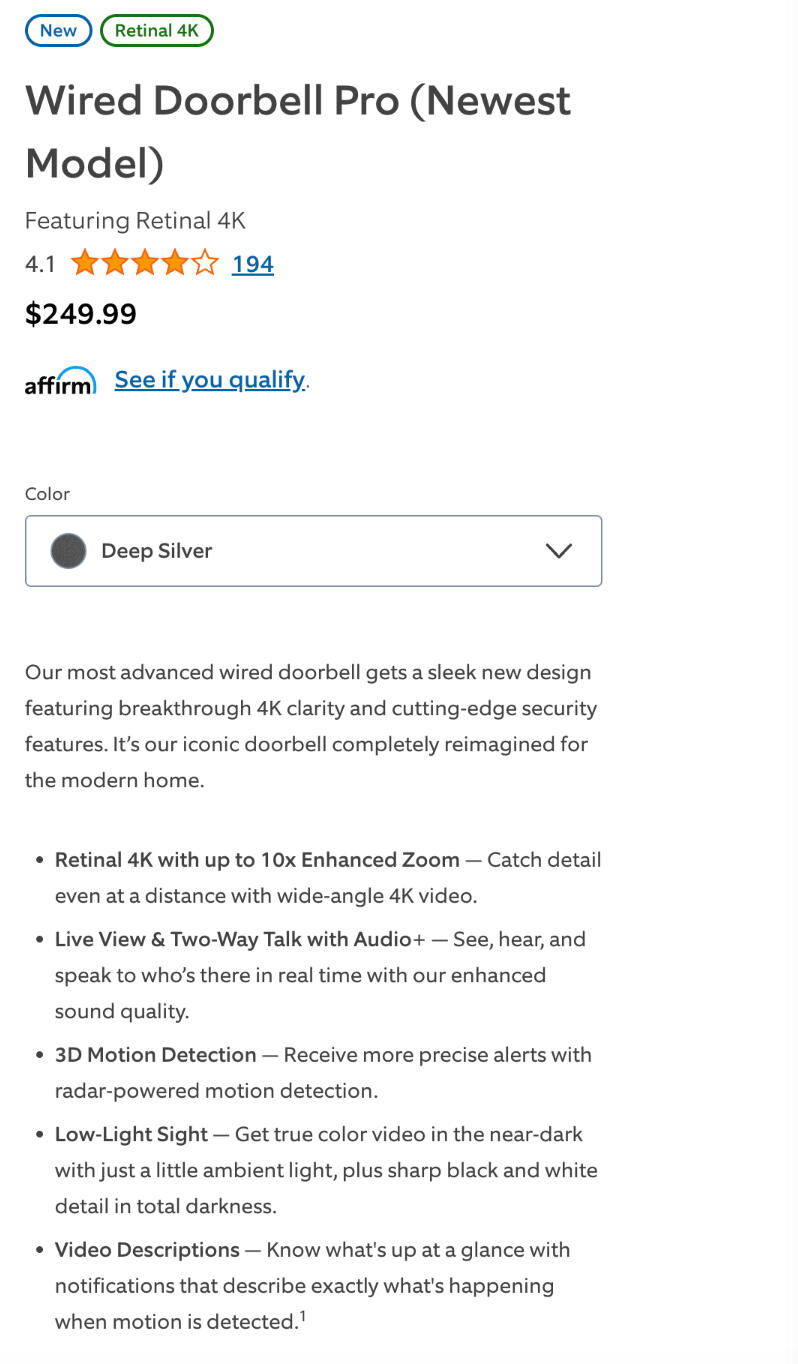Click footnote 1 after Video Descriptions text

pyautogui.click(x=302, y=1316)
